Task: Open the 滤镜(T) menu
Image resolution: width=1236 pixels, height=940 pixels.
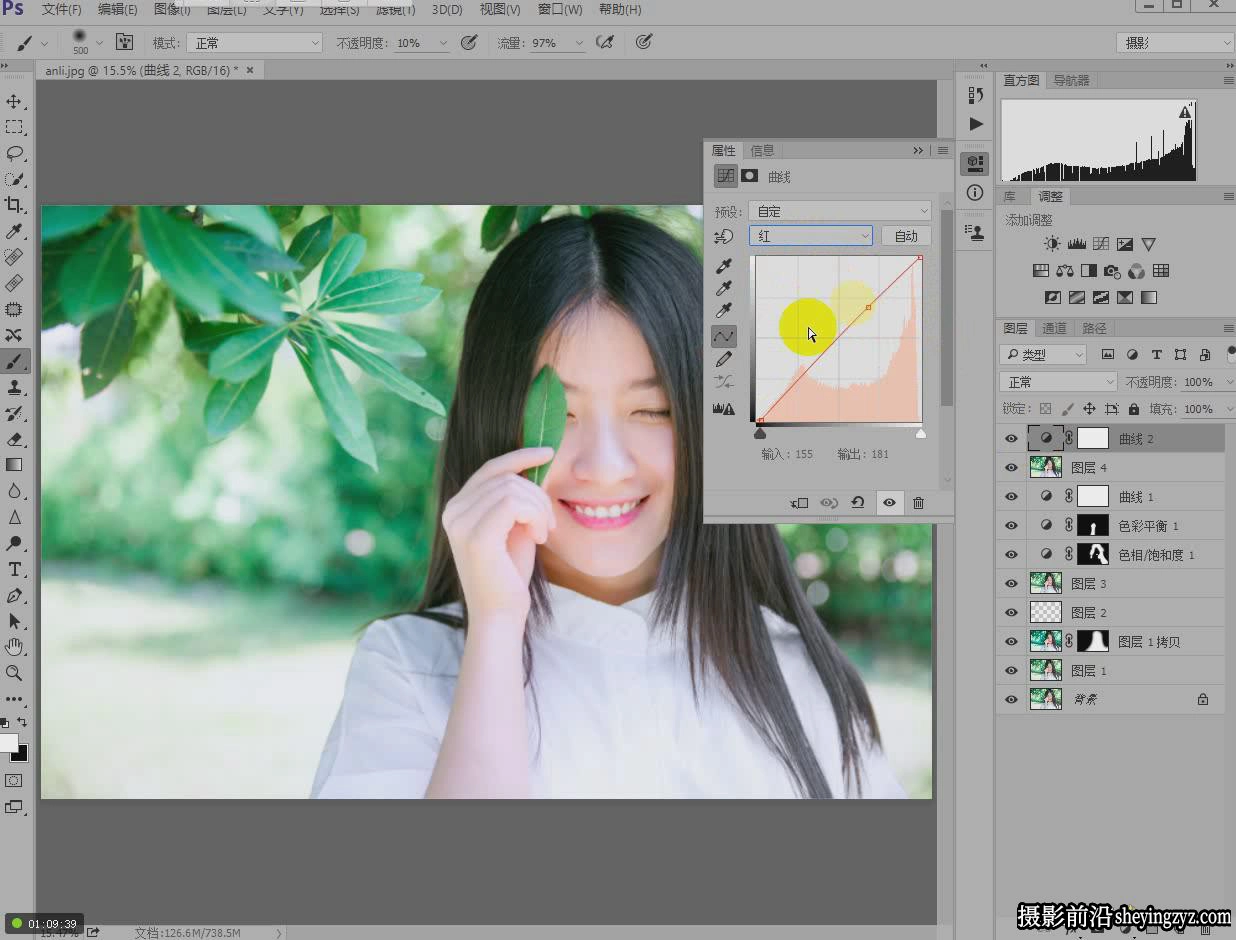Action: point(396,9)
